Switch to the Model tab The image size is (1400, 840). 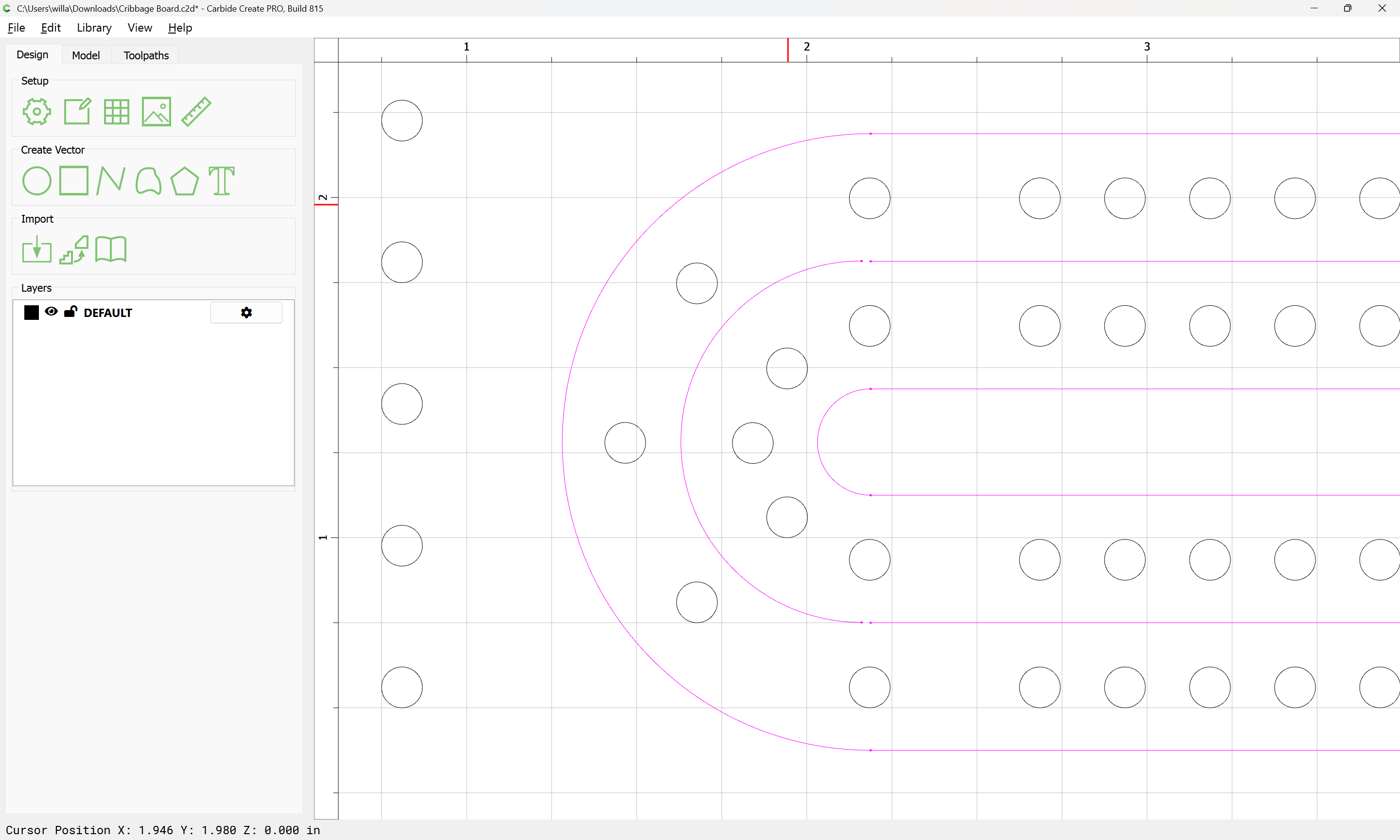[x=86, y=55]
